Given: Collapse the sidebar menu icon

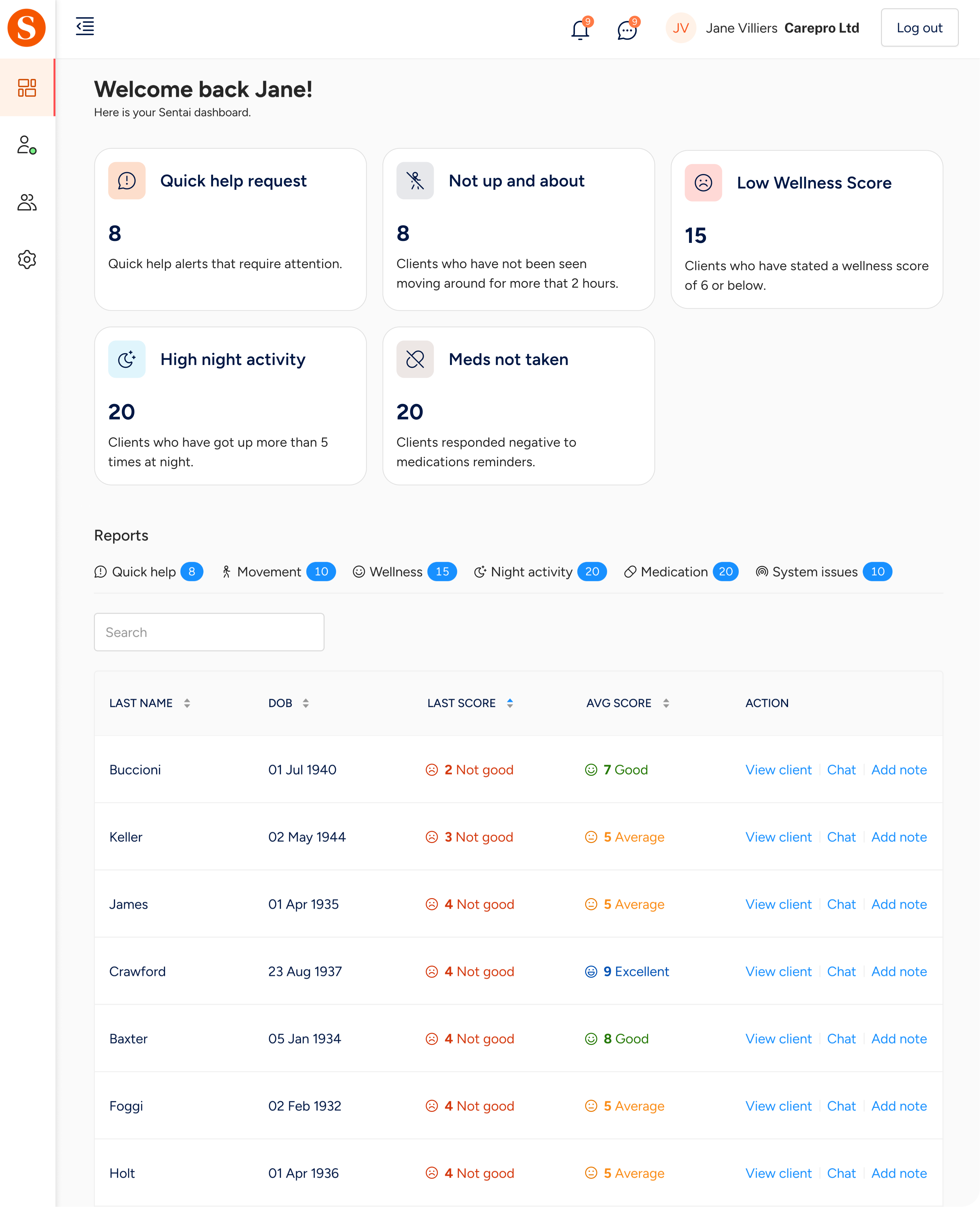Looking at the screenshot, I should (x=85, y=26).
